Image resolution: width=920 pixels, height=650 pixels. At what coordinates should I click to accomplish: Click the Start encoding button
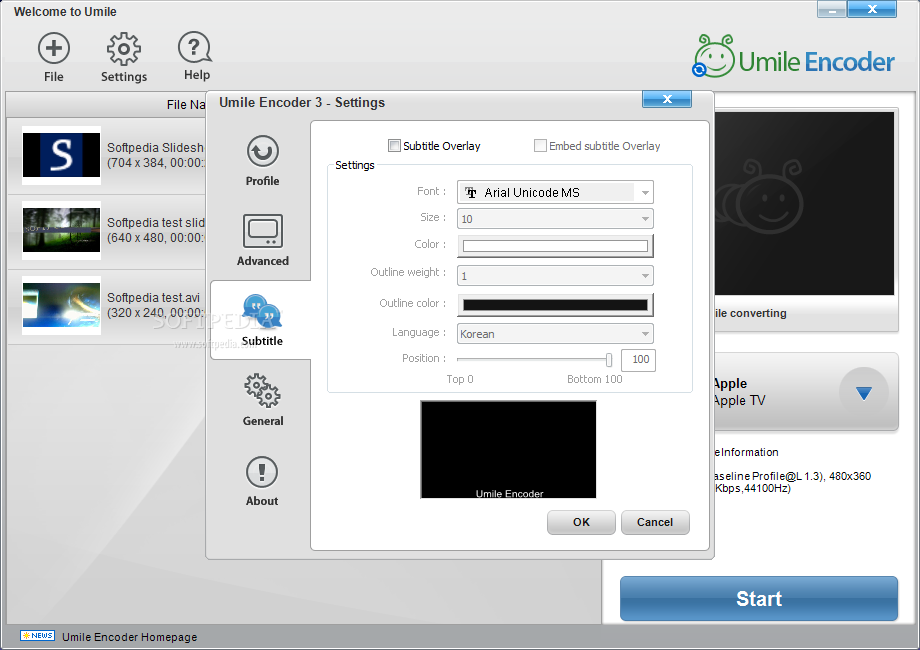click(759, 598)
